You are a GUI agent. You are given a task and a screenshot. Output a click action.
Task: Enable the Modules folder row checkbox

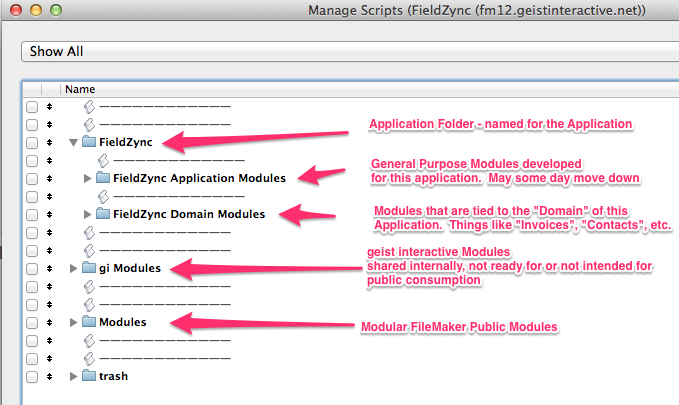32,323
